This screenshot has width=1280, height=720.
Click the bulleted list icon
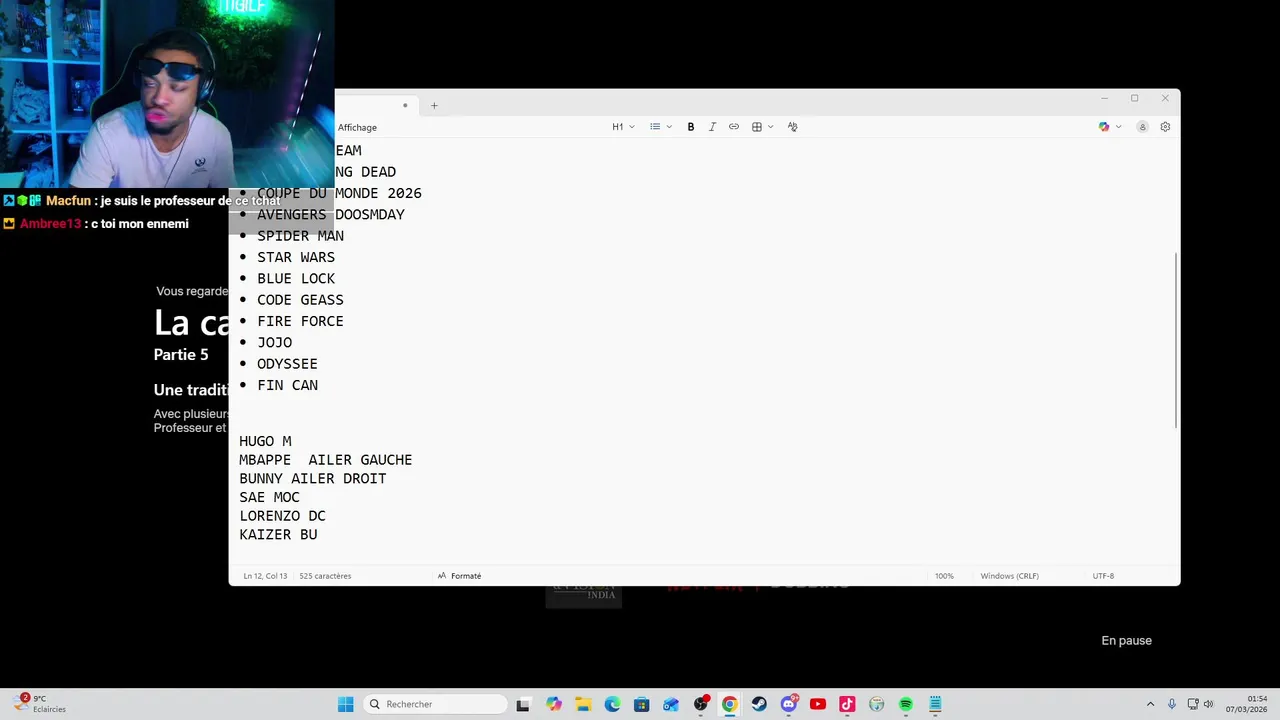(x=655, y=127)
